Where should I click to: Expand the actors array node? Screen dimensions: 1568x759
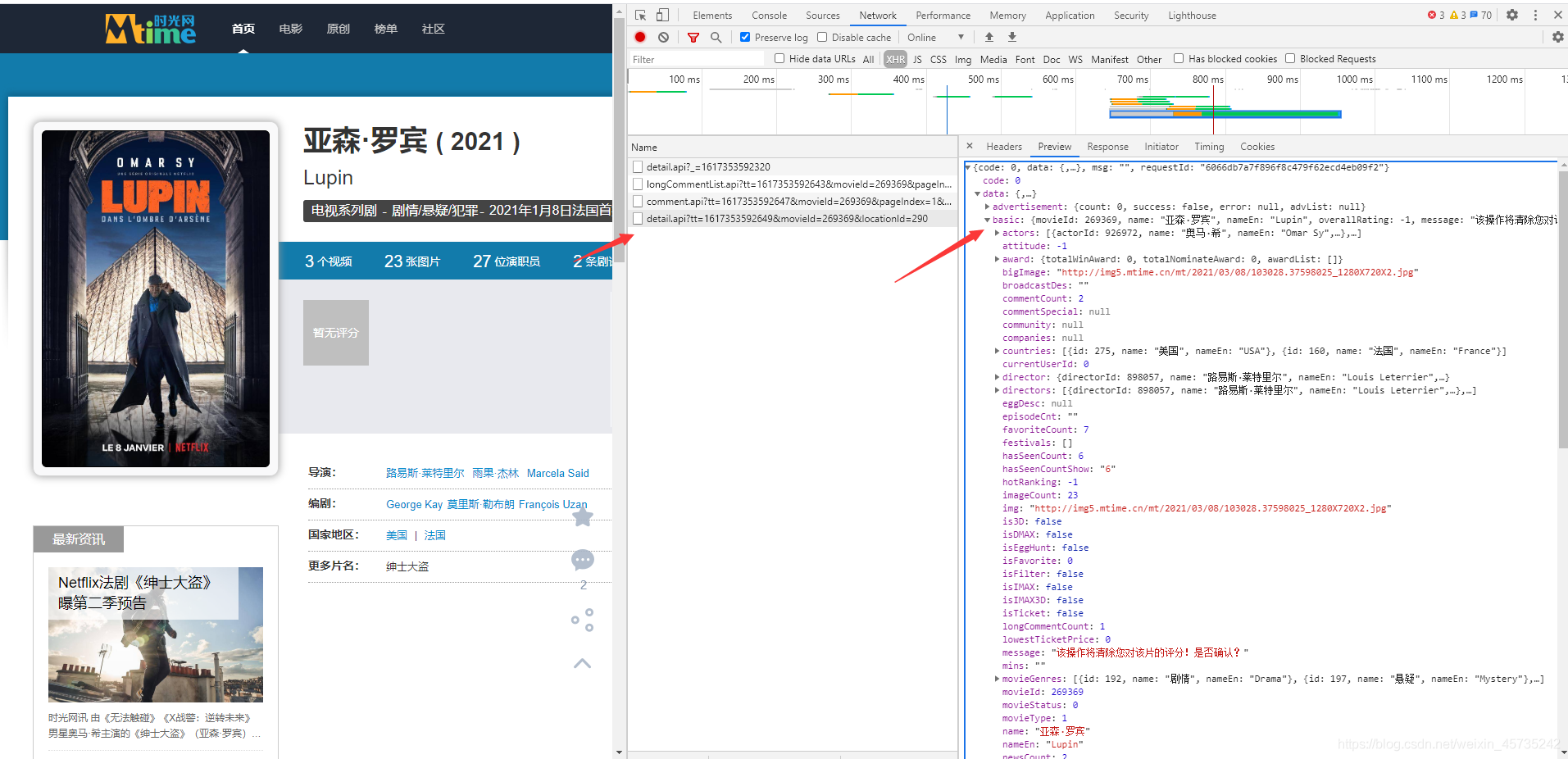[998, 233]
